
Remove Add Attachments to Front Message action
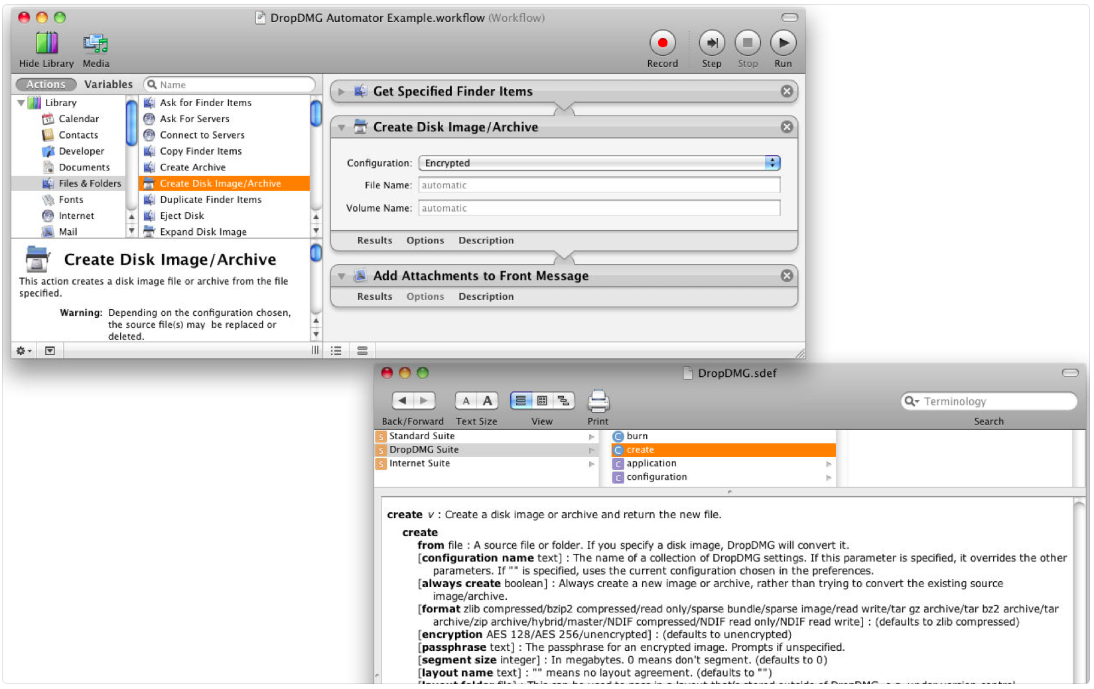click(786, 275)
